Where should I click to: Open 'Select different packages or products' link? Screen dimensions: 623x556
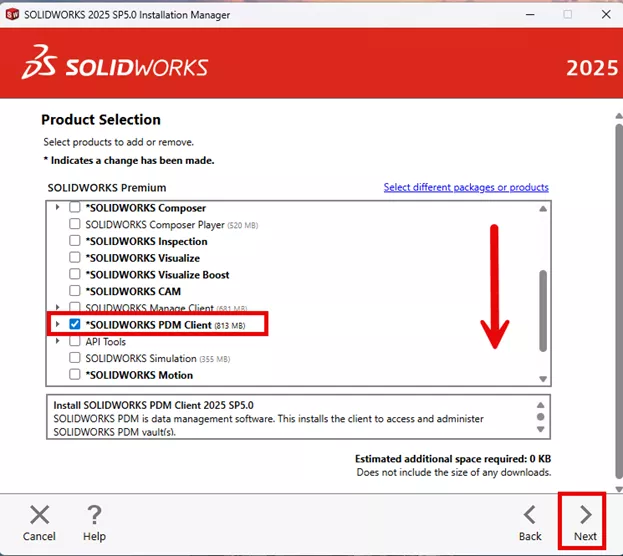466,187
